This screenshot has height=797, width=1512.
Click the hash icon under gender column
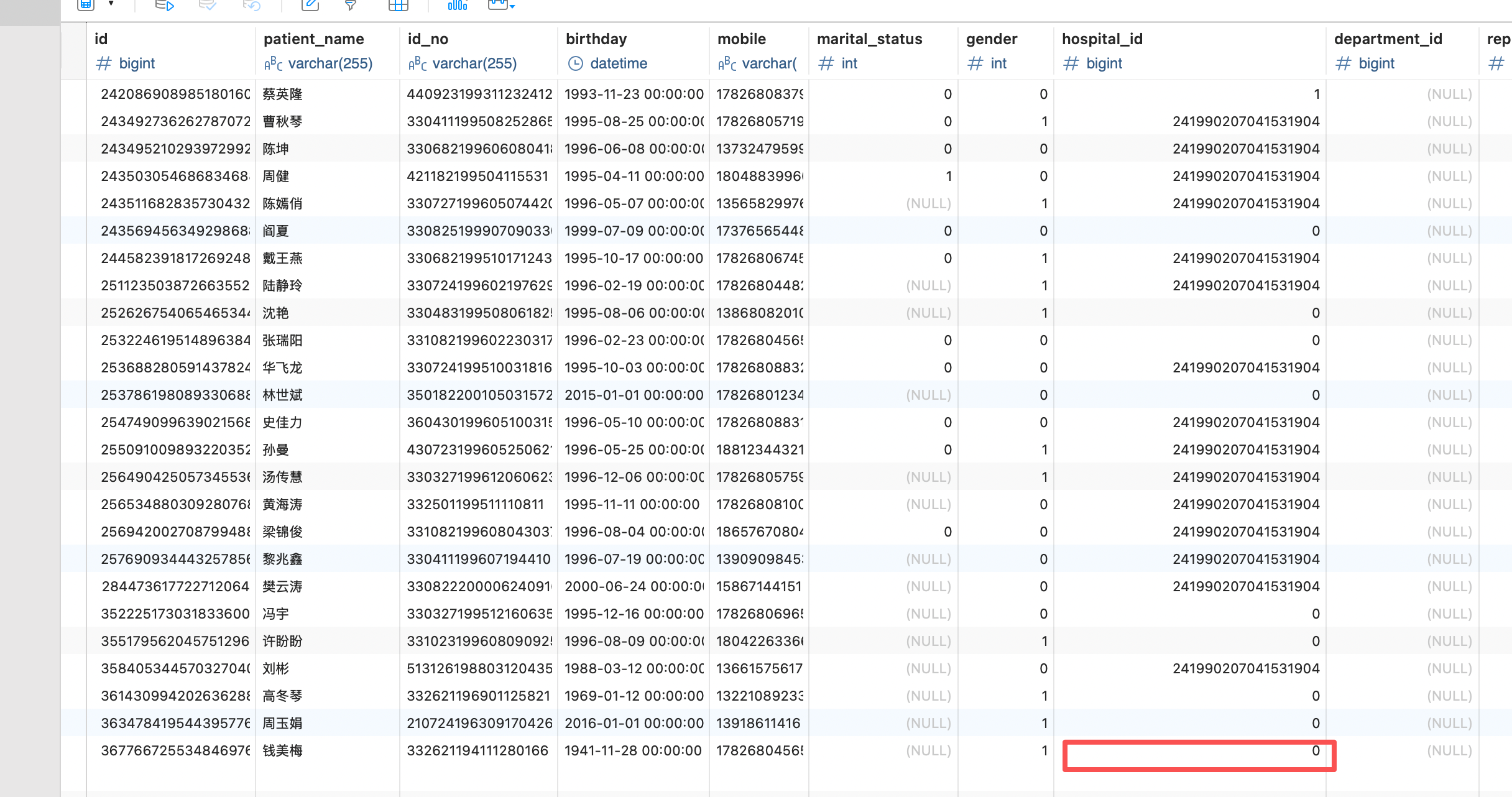(975, 63)
